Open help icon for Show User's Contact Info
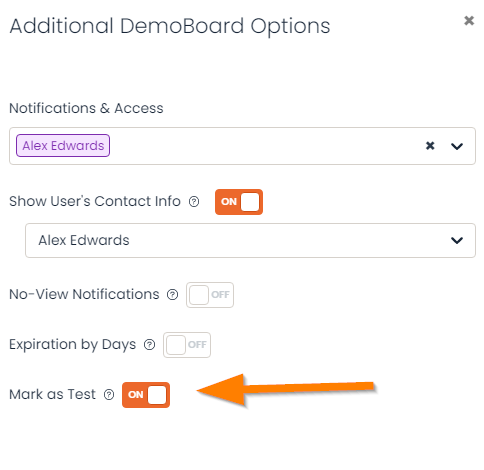The image size is (484, 470). coord(194,202)
